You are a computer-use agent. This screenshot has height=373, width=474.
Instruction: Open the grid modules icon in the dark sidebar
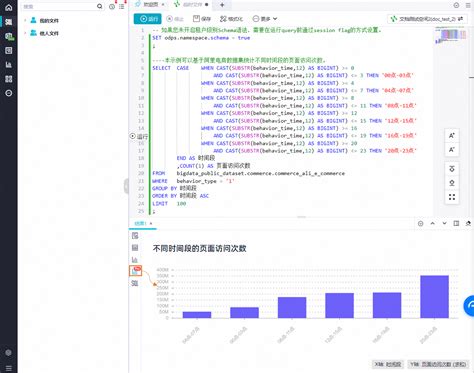(9, 79)
